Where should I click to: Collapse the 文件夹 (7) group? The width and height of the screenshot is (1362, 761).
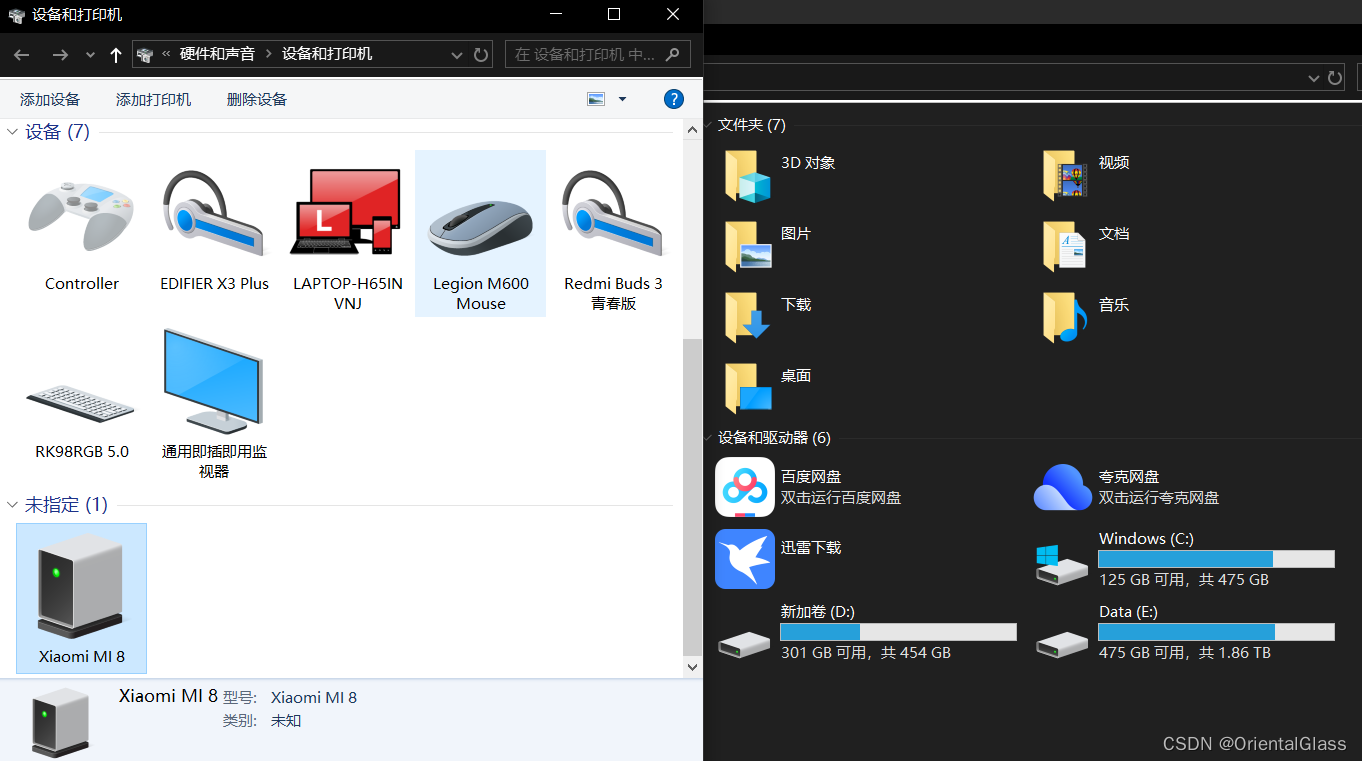click(x=709, y=125)
